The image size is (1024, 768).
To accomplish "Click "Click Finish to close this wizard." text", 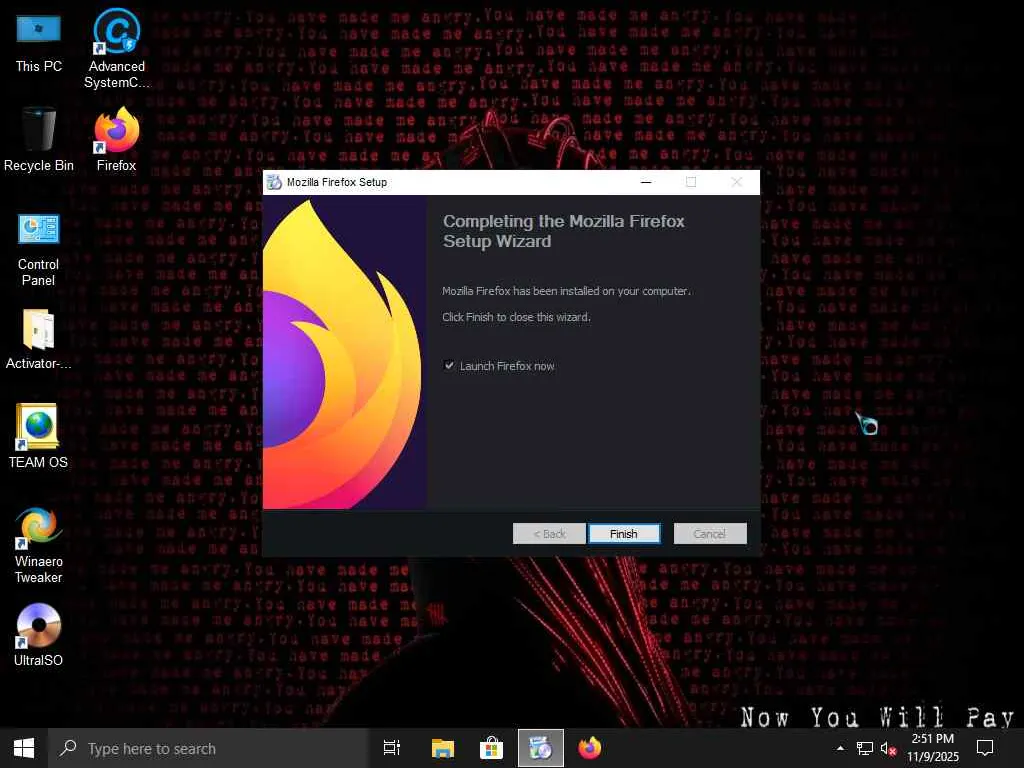I will 517,317.
